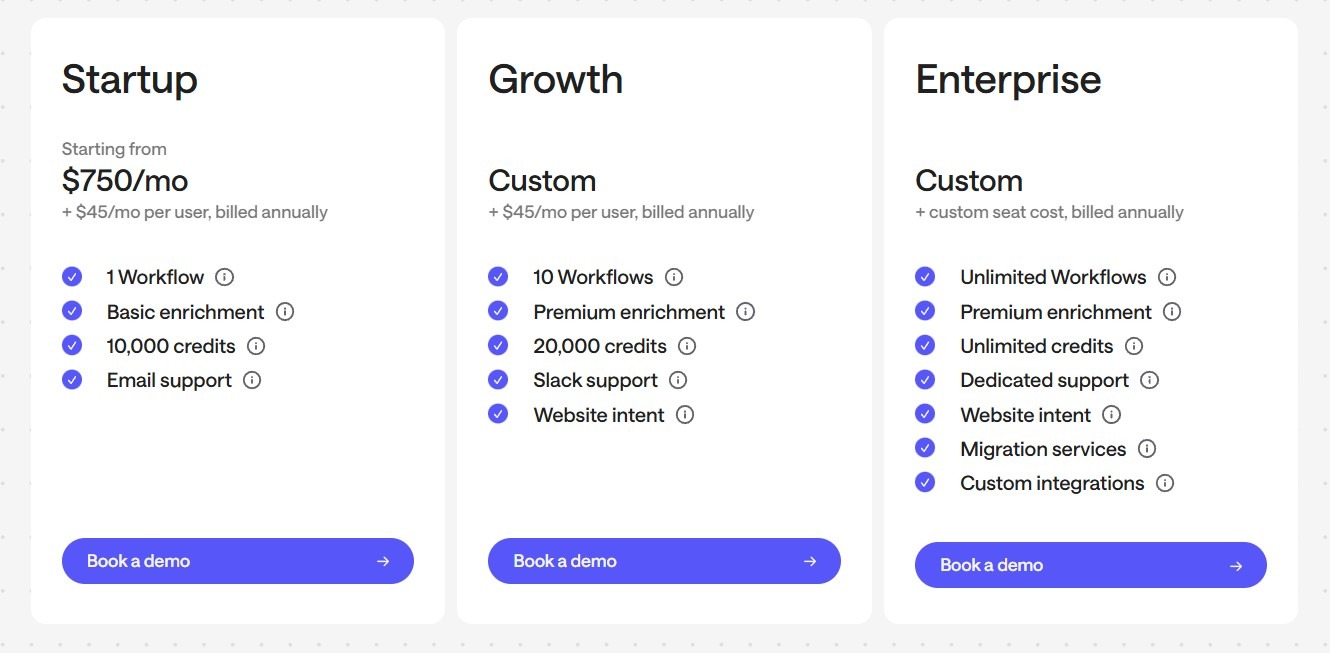Image resolution: width=1330 pixels, height=653 pixels.
Task: Book a demo for the Growth plan
Action: pyautogui.click(x=664, y=561)
